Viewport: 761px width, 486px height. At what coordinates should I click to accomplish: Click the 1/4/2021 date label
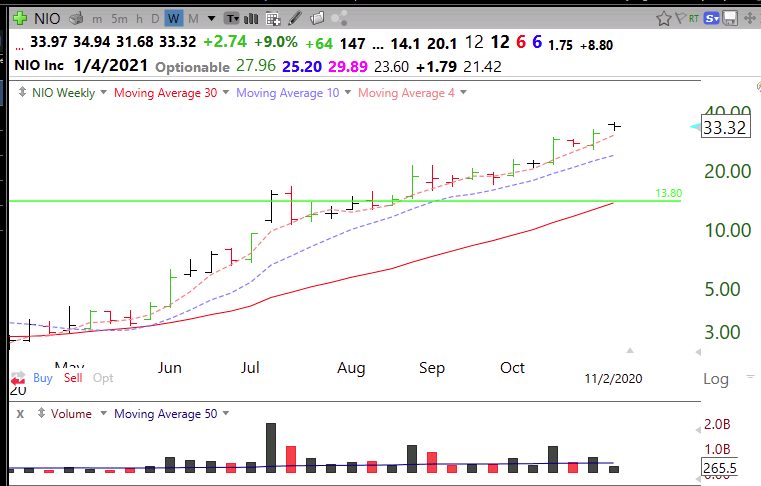point(111,65)
